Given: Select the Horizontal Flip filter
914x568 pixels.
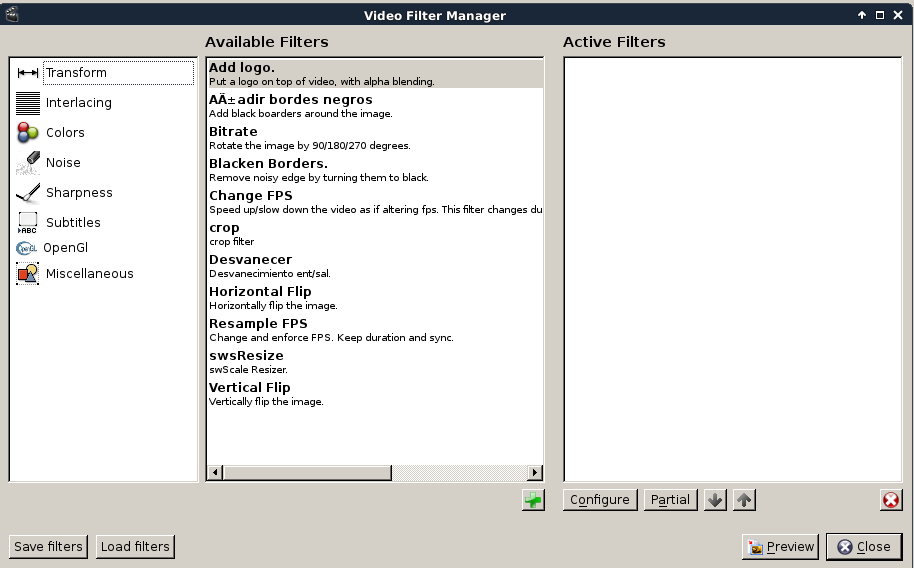Looking at the screenshot, I should 375,298.
